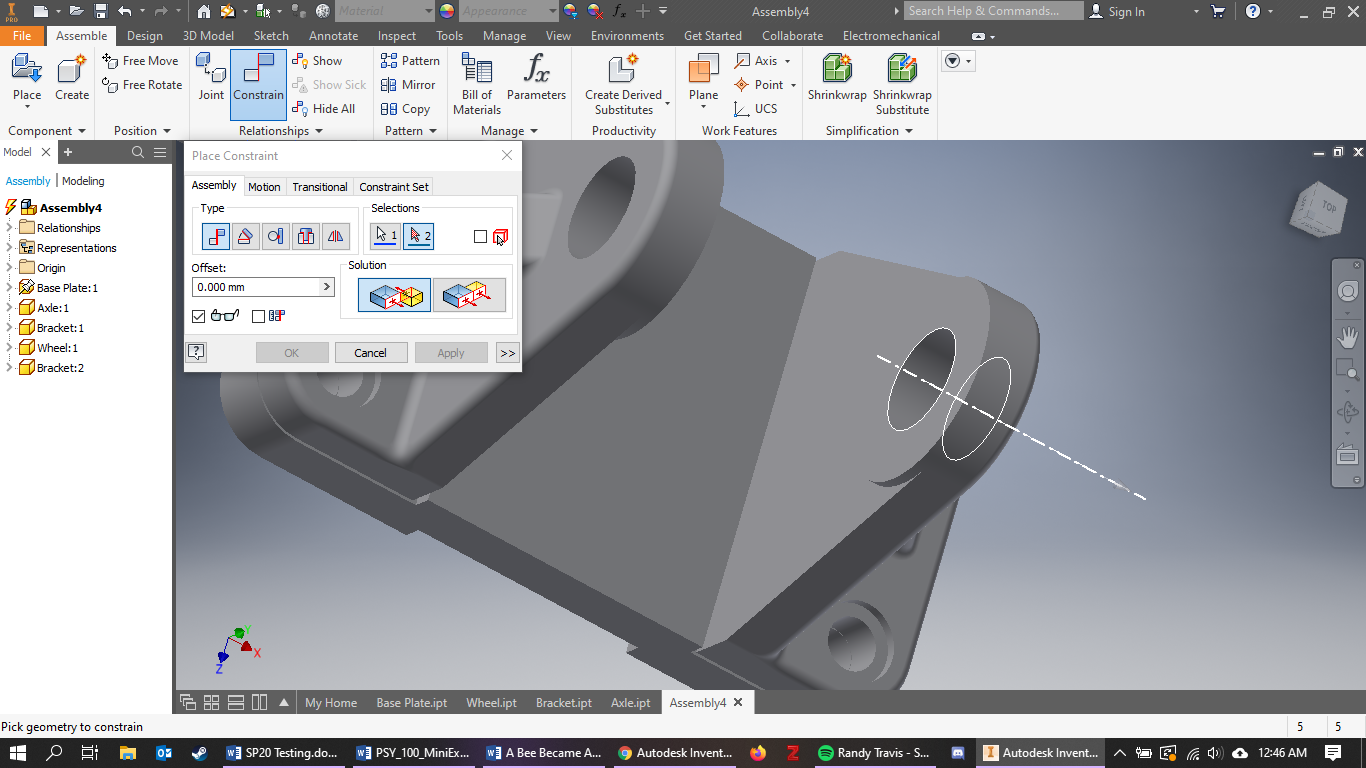Click the Mirror tool

tap(408, 85)
